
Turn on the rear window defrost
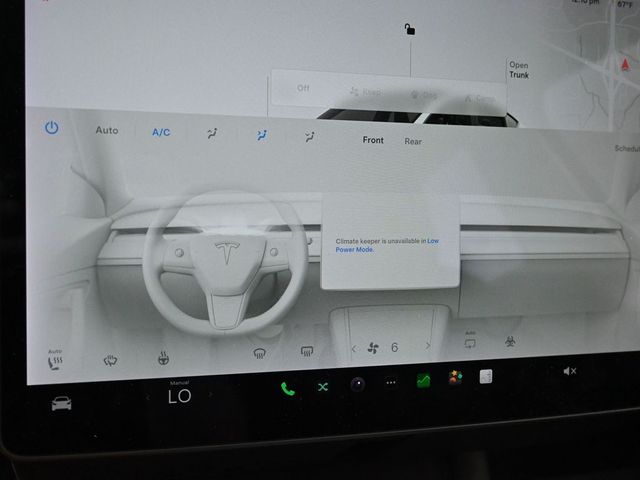[x=307, y=351]
